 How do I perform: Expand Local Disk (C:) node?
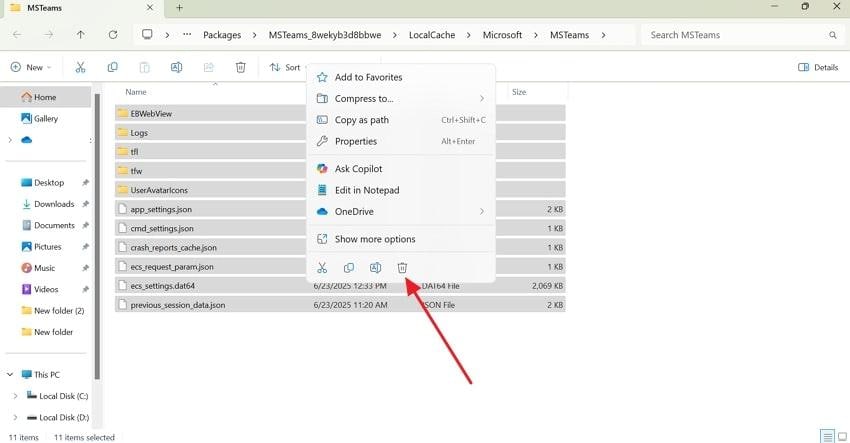pyautogui.click(x=15, y=396)
